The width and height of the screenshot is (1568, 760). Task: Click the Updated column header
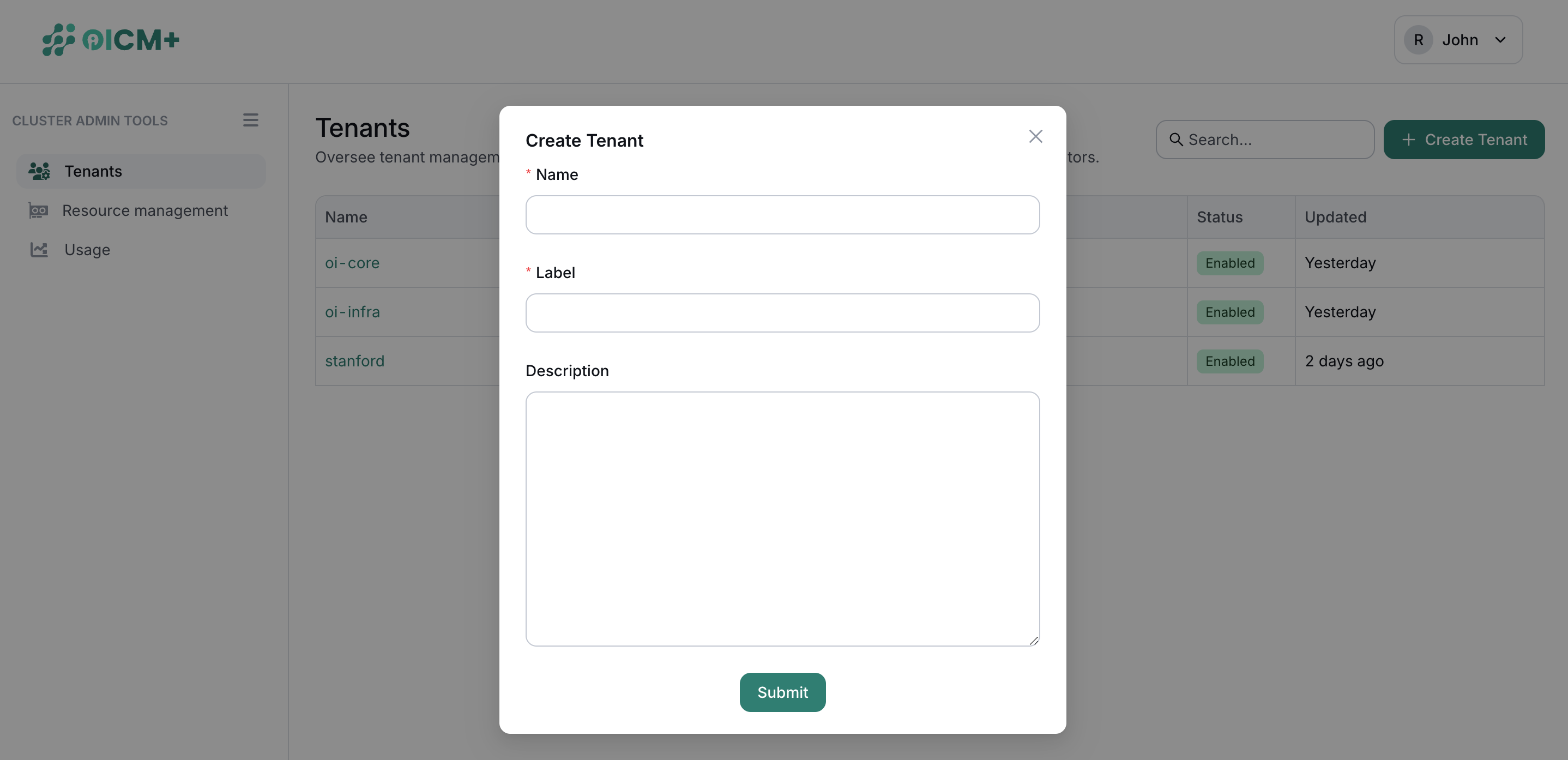click(1335, 216)
